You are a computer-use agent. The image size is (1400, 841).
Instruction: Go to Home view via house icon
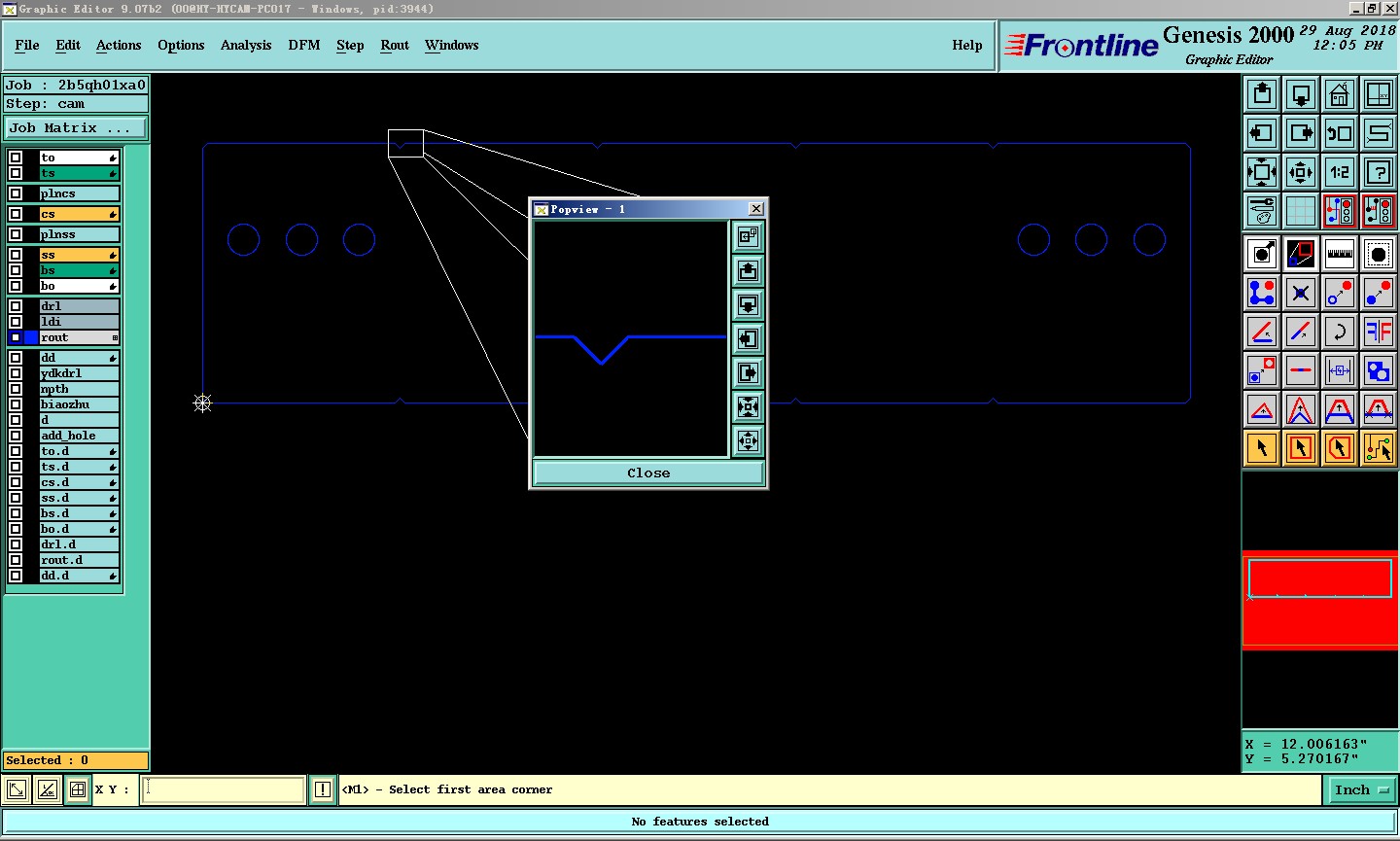pyautogui.click(x=1340, y=93)
